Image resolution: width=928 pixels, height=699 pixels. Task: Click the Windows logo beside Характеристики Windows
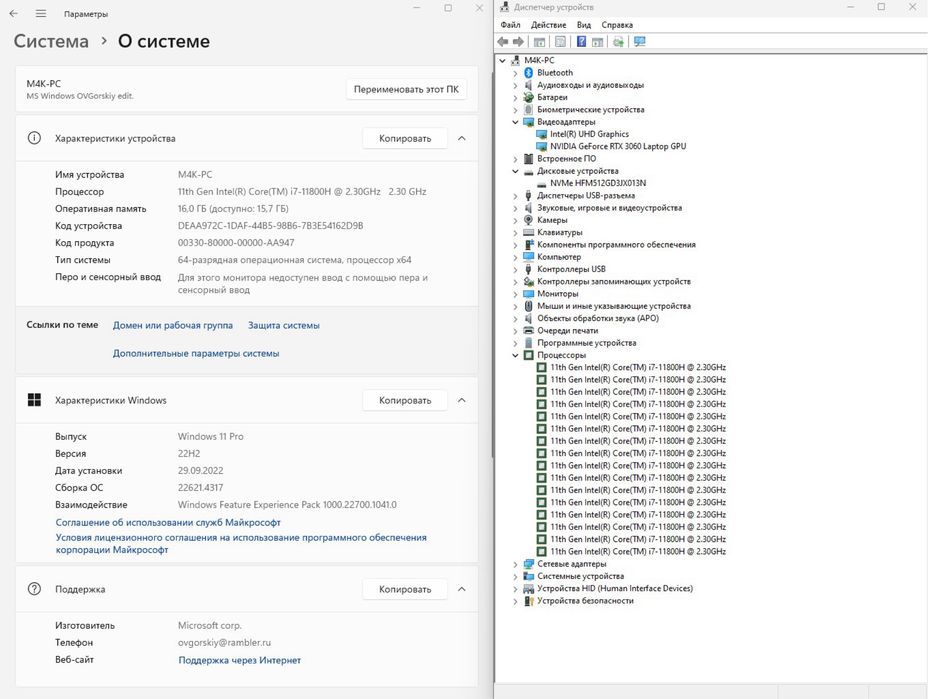(x=34, y=400)
